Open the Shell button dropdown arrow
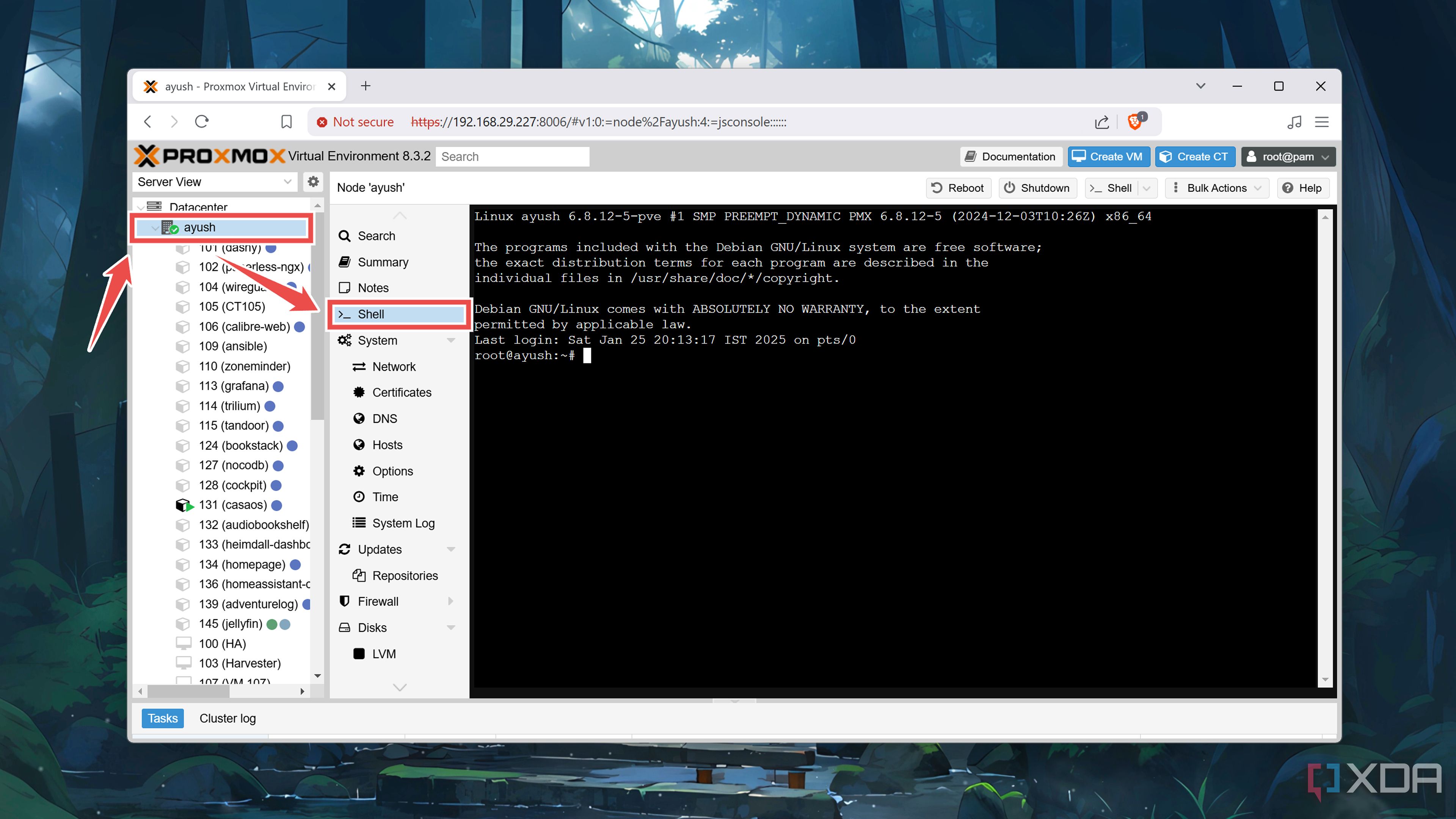 tap(1147, 188)
